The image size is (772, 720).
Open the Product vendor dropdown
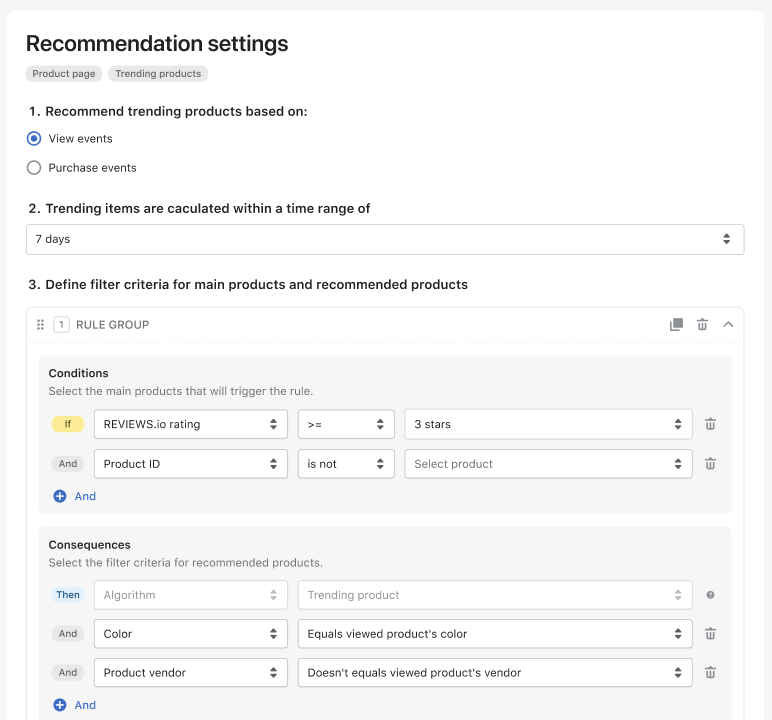[191, 673]
